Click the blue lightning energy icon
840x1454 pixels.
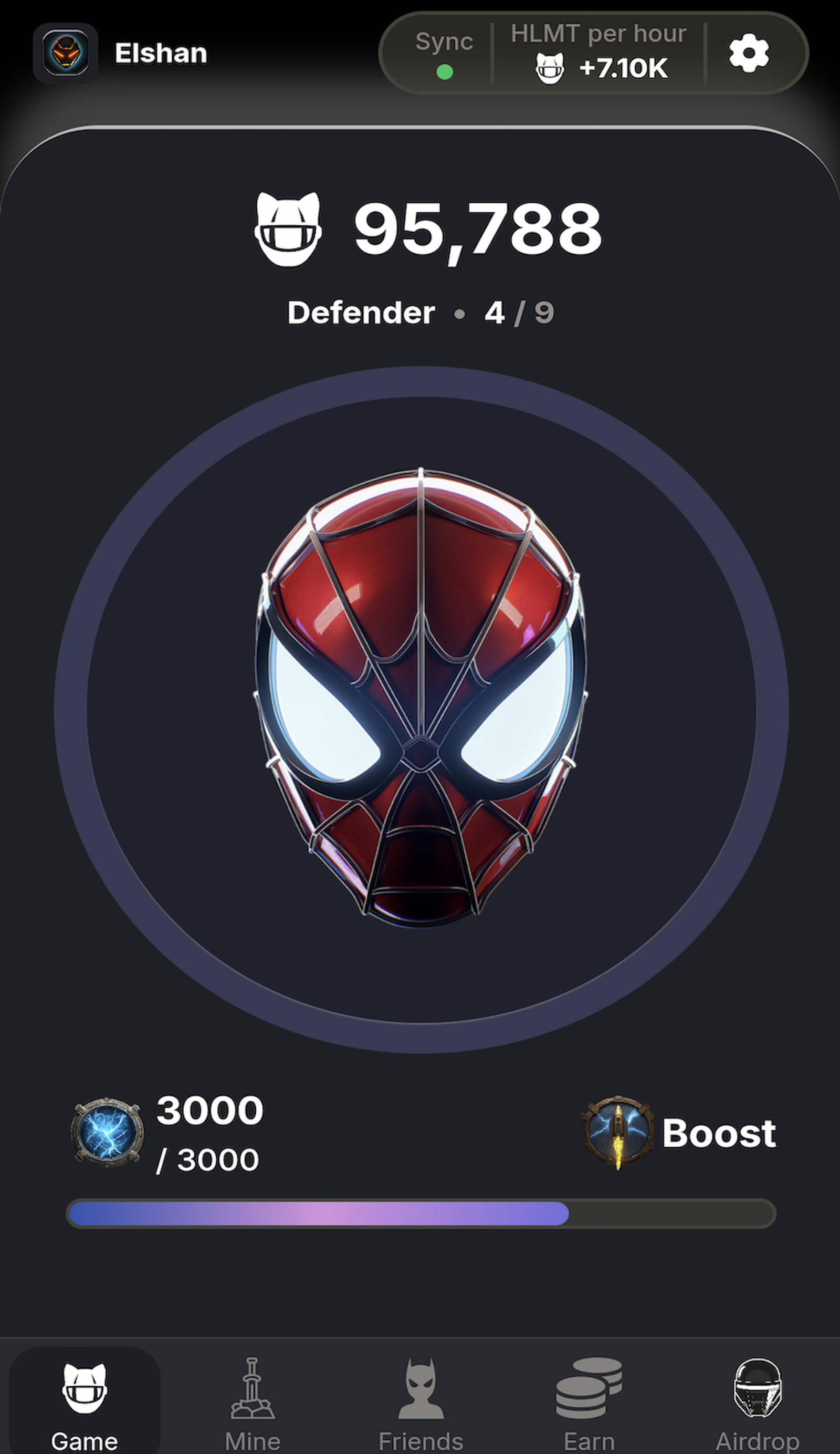[x=107, y=1132]
